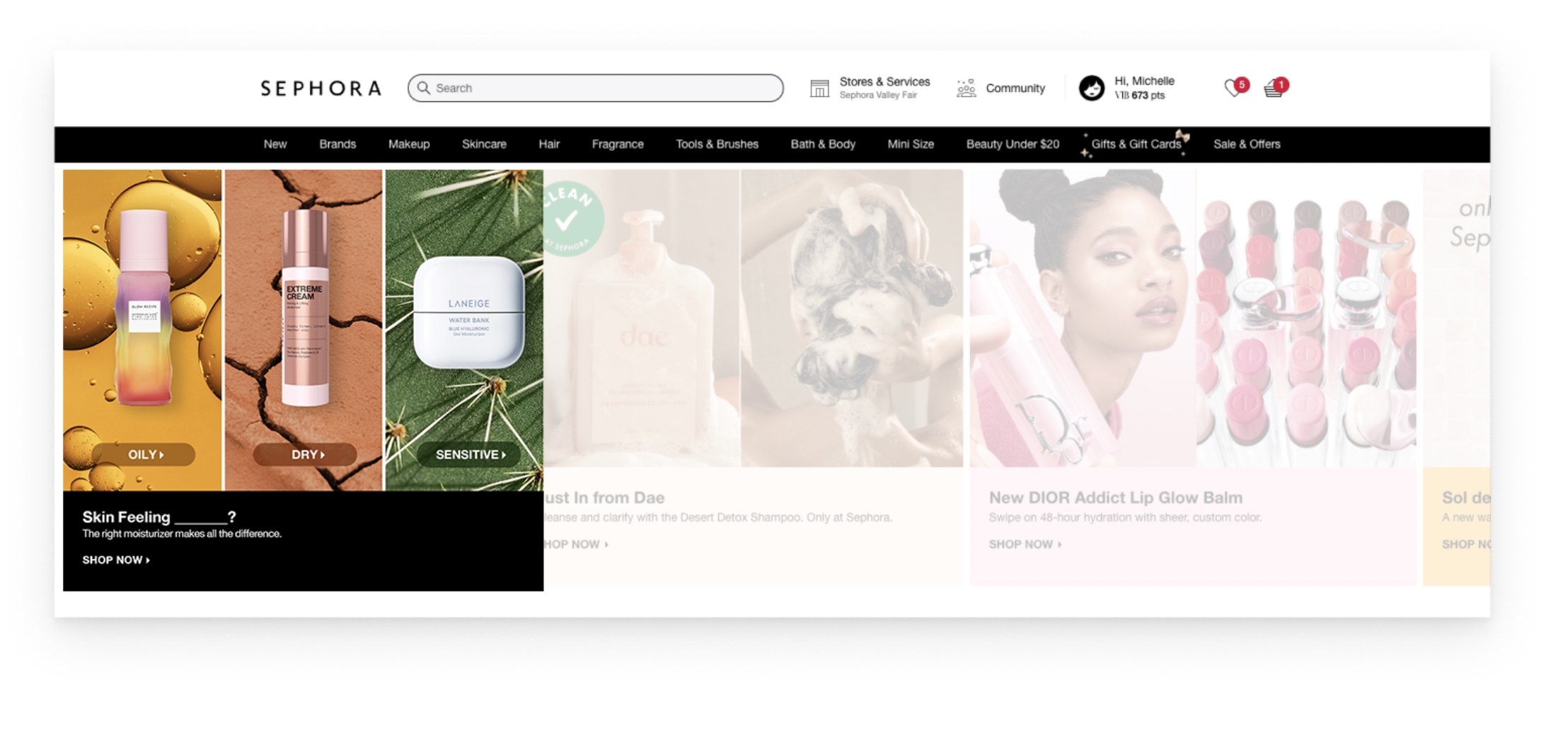Open the Makeup menu
The image size is (1568, 746).
[x=409, y=144]
